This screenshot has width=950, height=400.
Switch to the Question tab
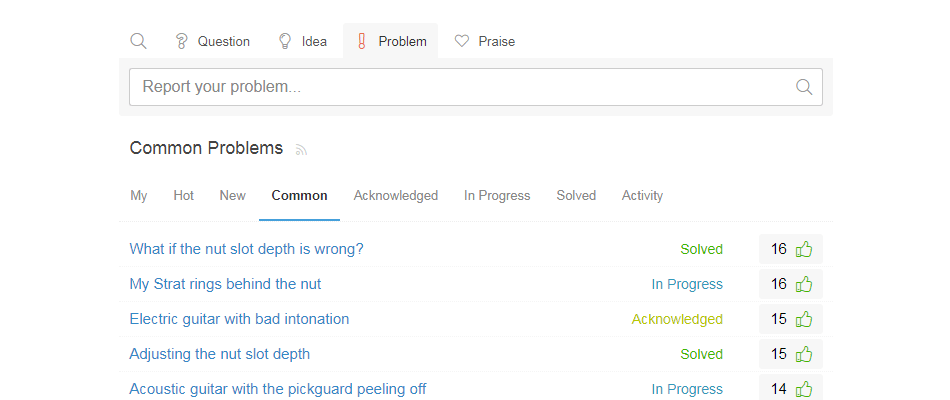pyautogui.click(x=212, y=41)
